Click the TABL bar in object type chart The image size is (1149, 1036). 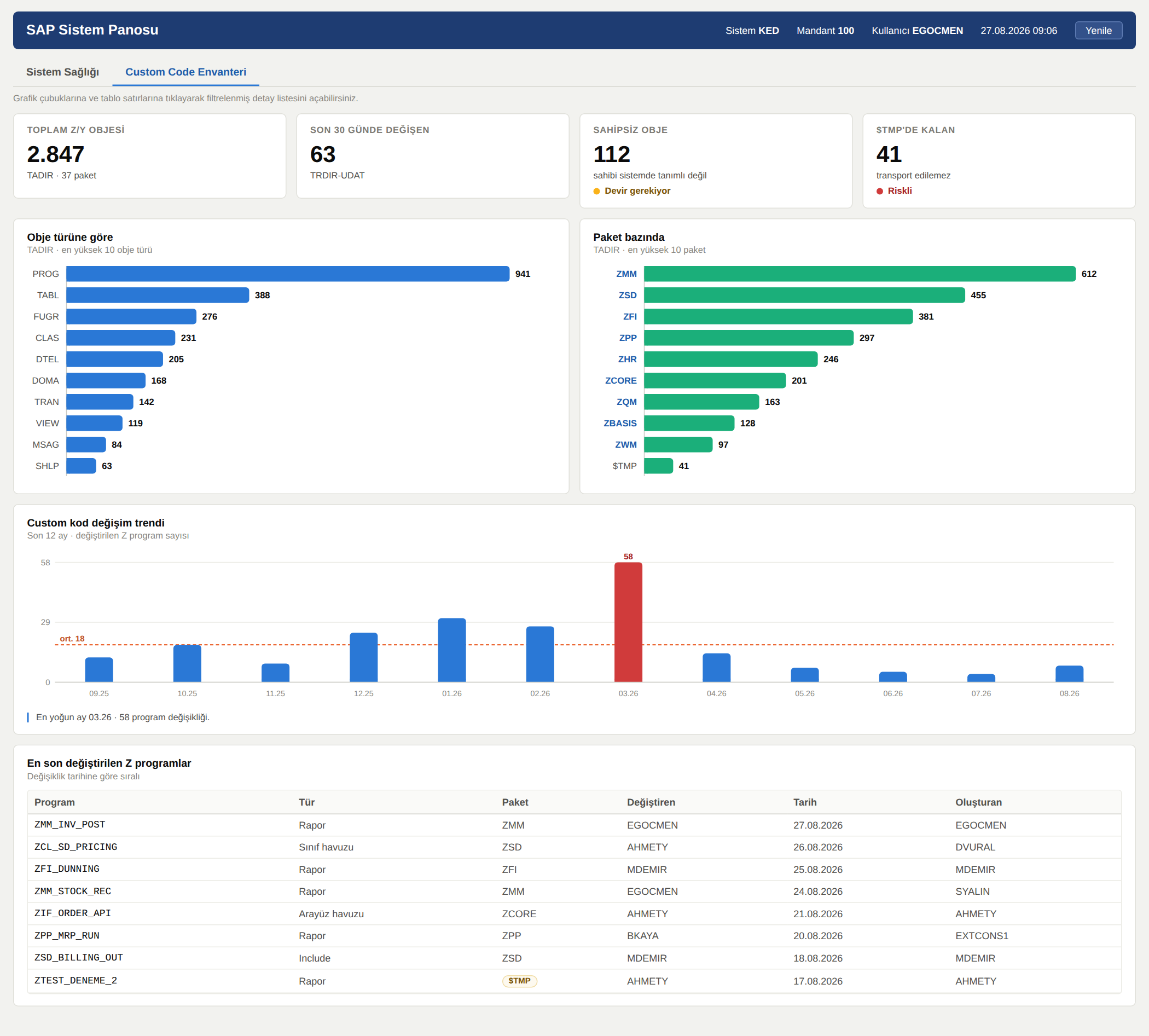[x=158, y=296]
